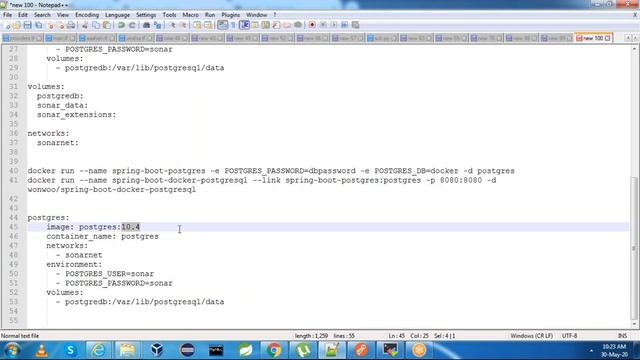The width and height of the screenshot is (640, 360).
Task: Click the vertical scrollbar thumb
Action: 634,248
